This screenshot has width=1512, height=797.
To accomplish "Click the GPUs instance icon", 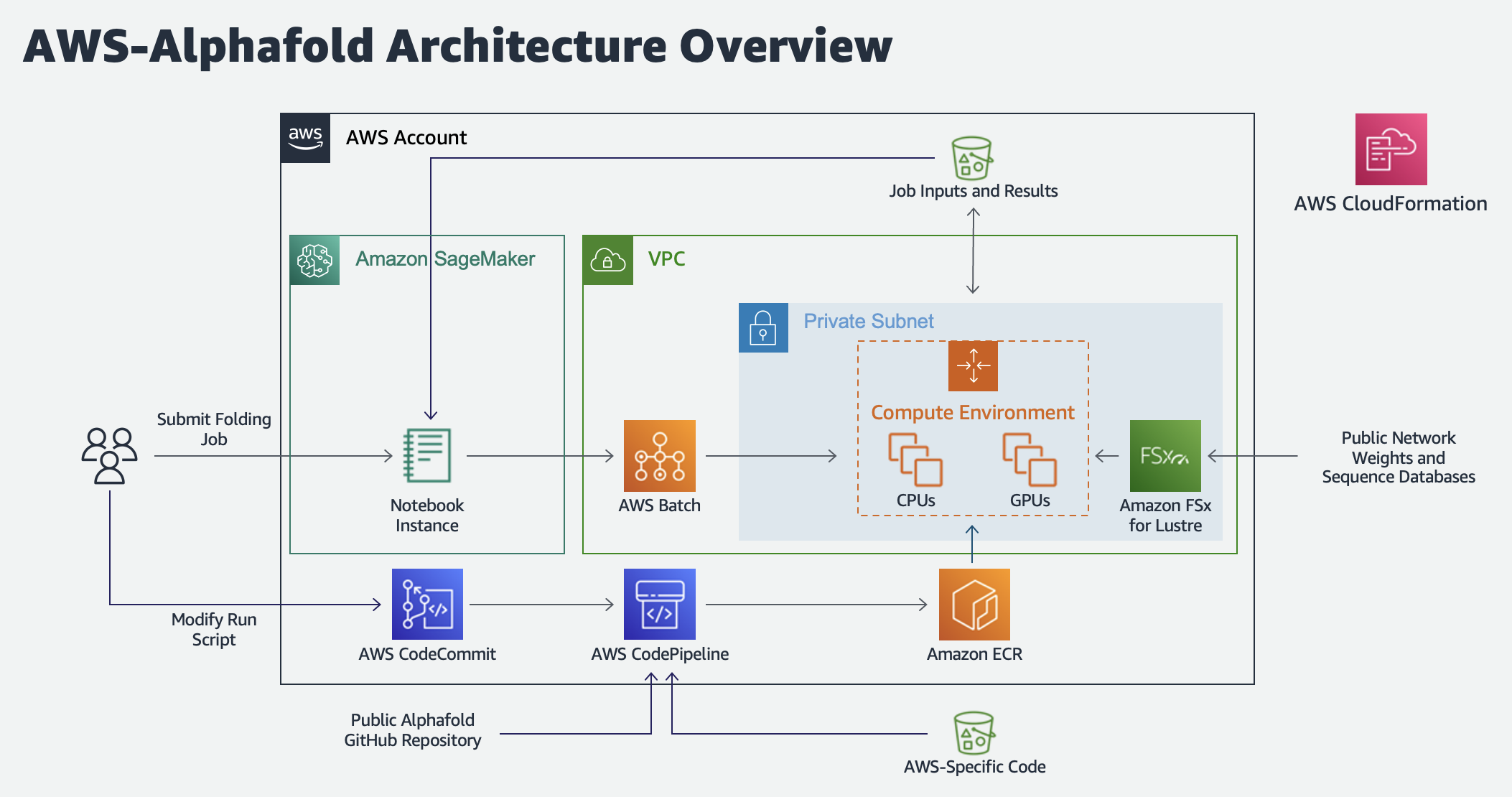I will 1030,460.
